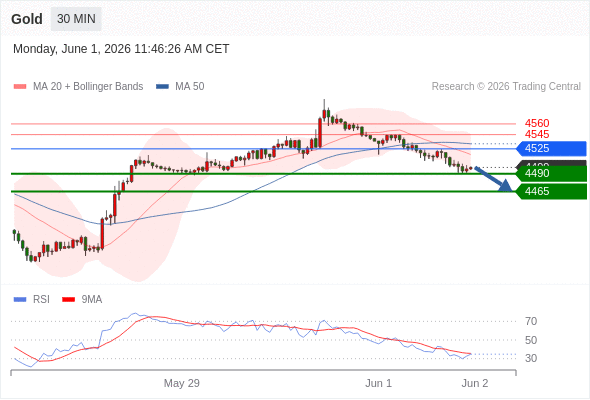Click the 30 MIN timeframe badge
Screen dimensions: 590x400
76,18
